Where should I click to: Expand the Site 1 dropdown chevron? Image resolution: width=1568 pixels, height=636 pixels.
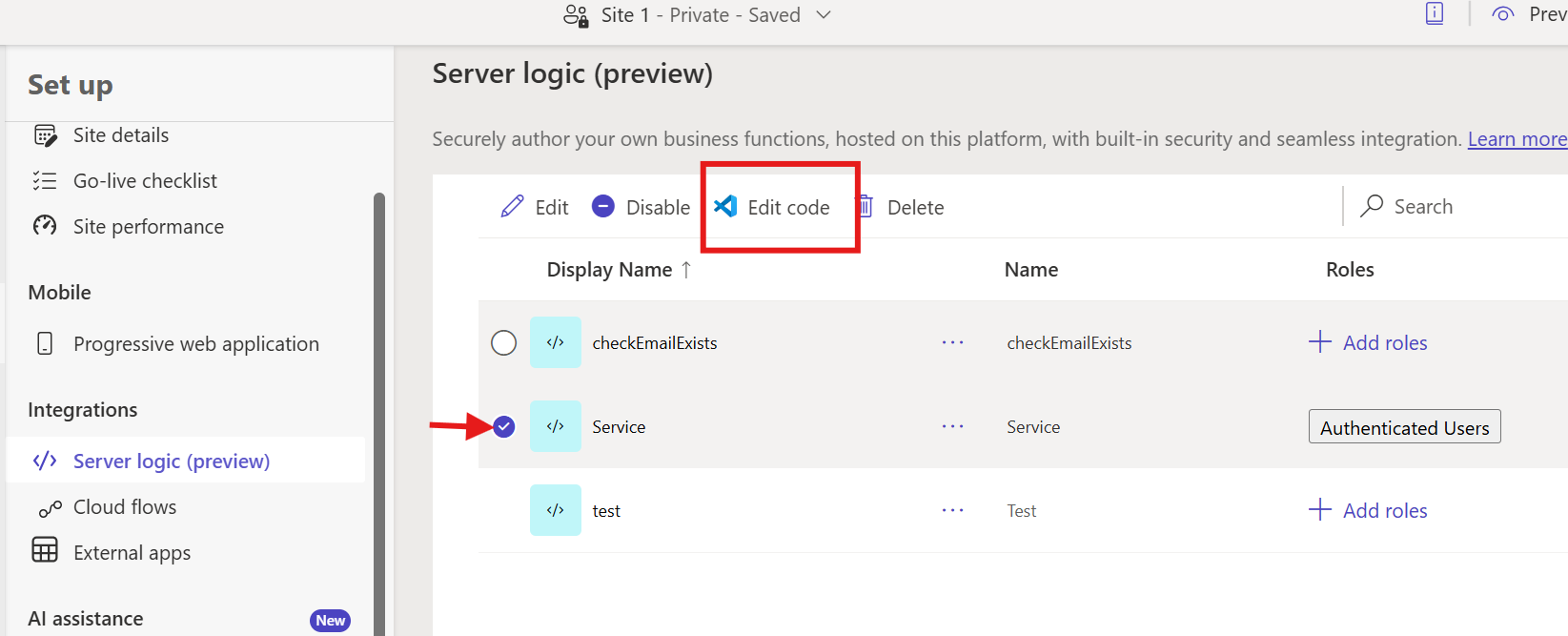(x=825, y=15)
